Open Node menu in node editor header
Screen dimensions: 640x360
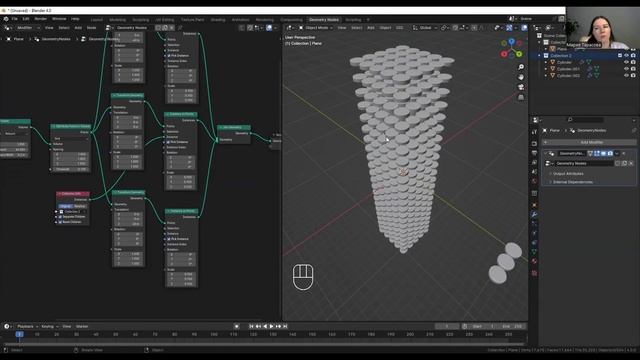[x=91, y=28]
